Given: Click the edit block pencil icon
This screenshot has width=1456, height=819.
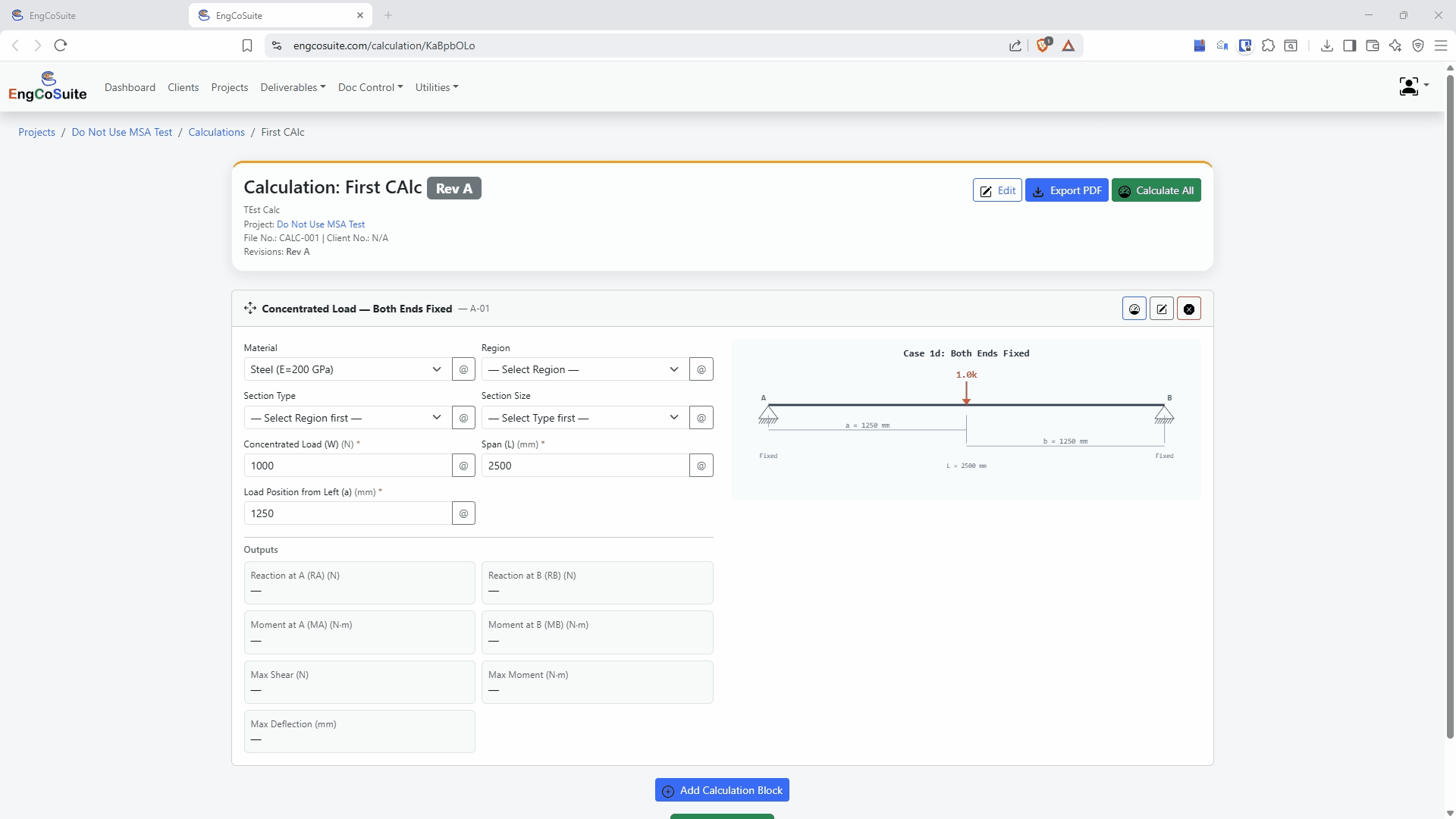Looking at the screenshot, I should click(1161, 309).
